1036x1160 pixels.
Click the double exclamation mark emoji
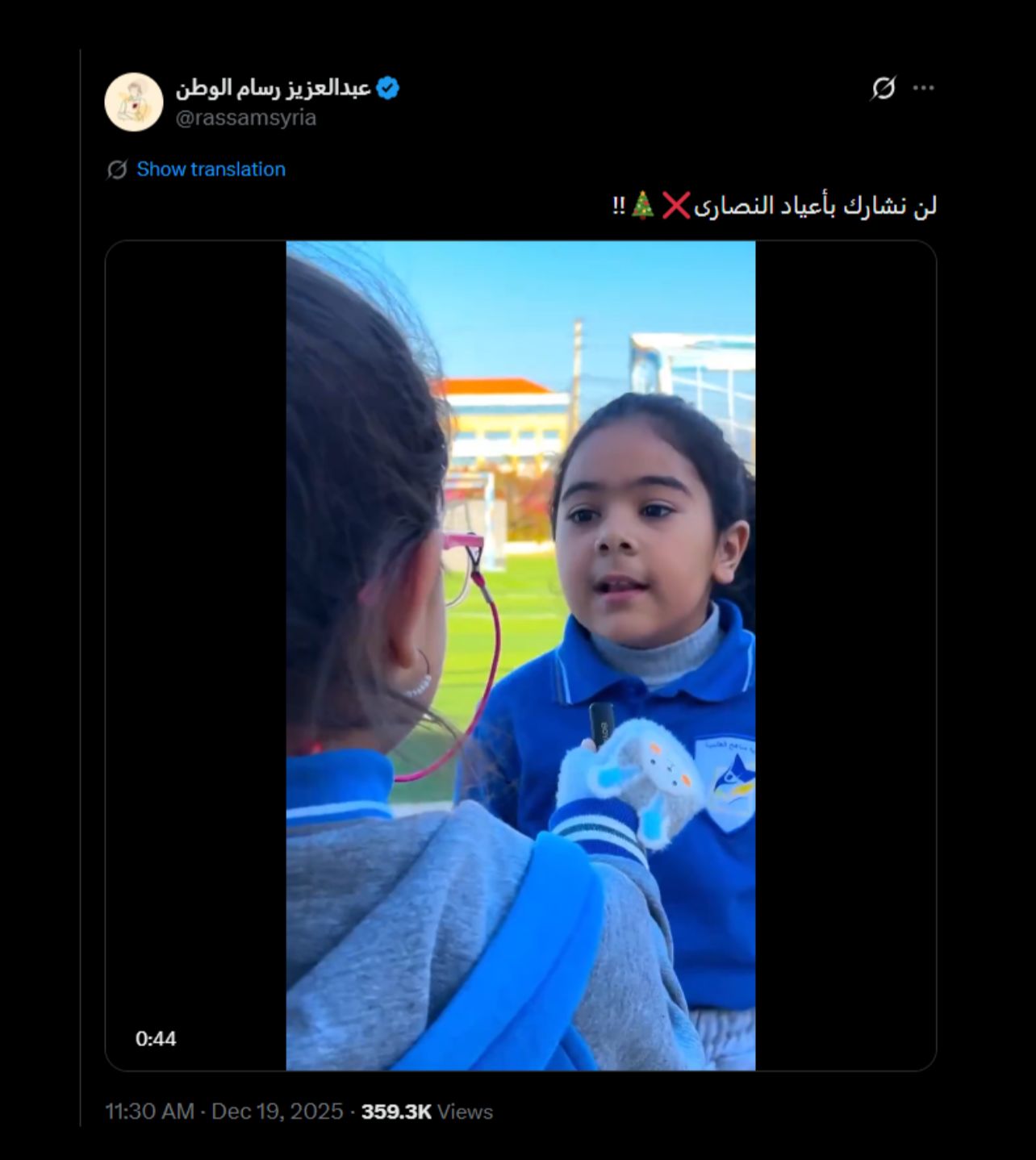[x=619, y=206]
